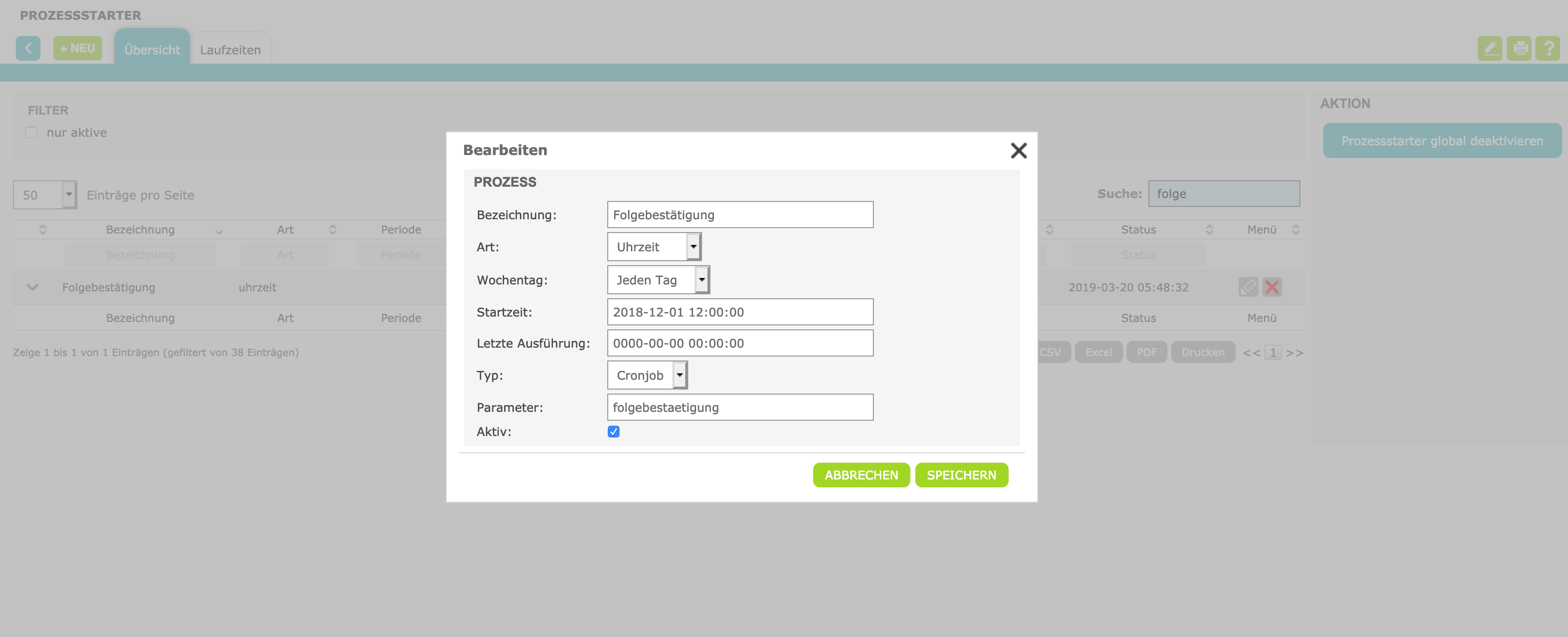Open the Wochentag dropdown Jeden Tag
Viewport: 1568px width, 637px height.
pyautogui.click(x=658, y=280)
